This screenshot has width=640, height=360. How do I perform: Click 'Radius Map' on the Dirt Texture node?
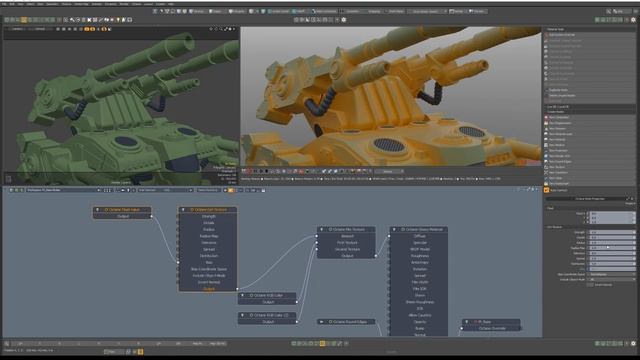coord(209,236)
